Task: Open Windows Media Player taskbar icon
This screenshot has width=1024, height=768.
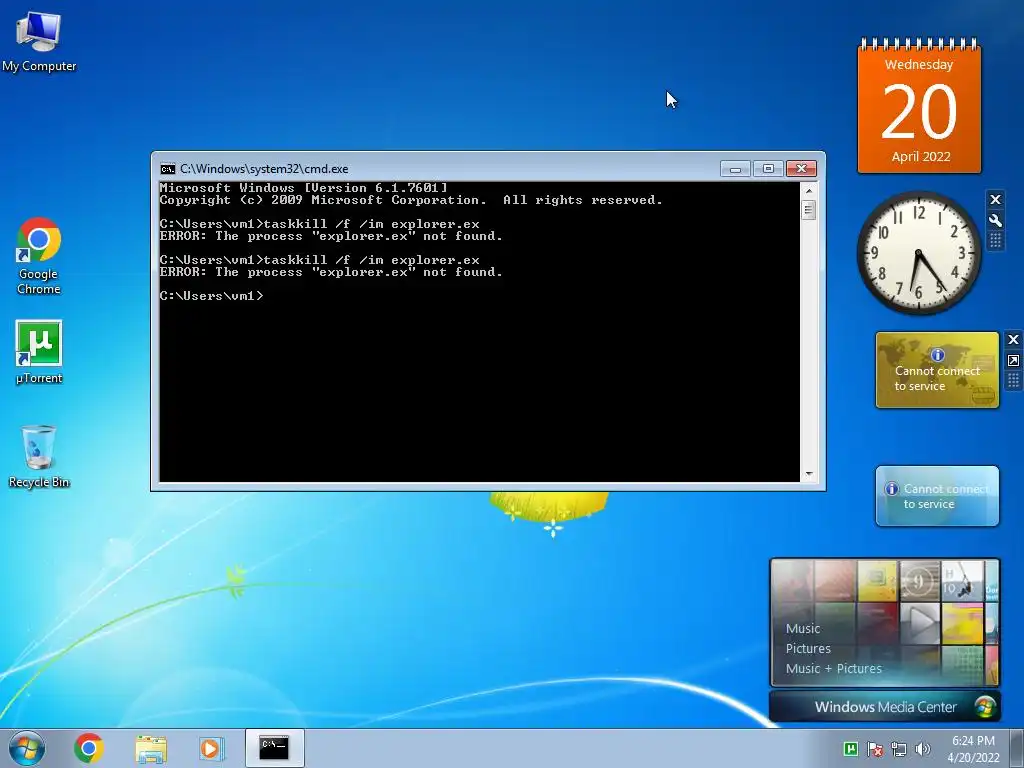Action: tap(210, 748)
